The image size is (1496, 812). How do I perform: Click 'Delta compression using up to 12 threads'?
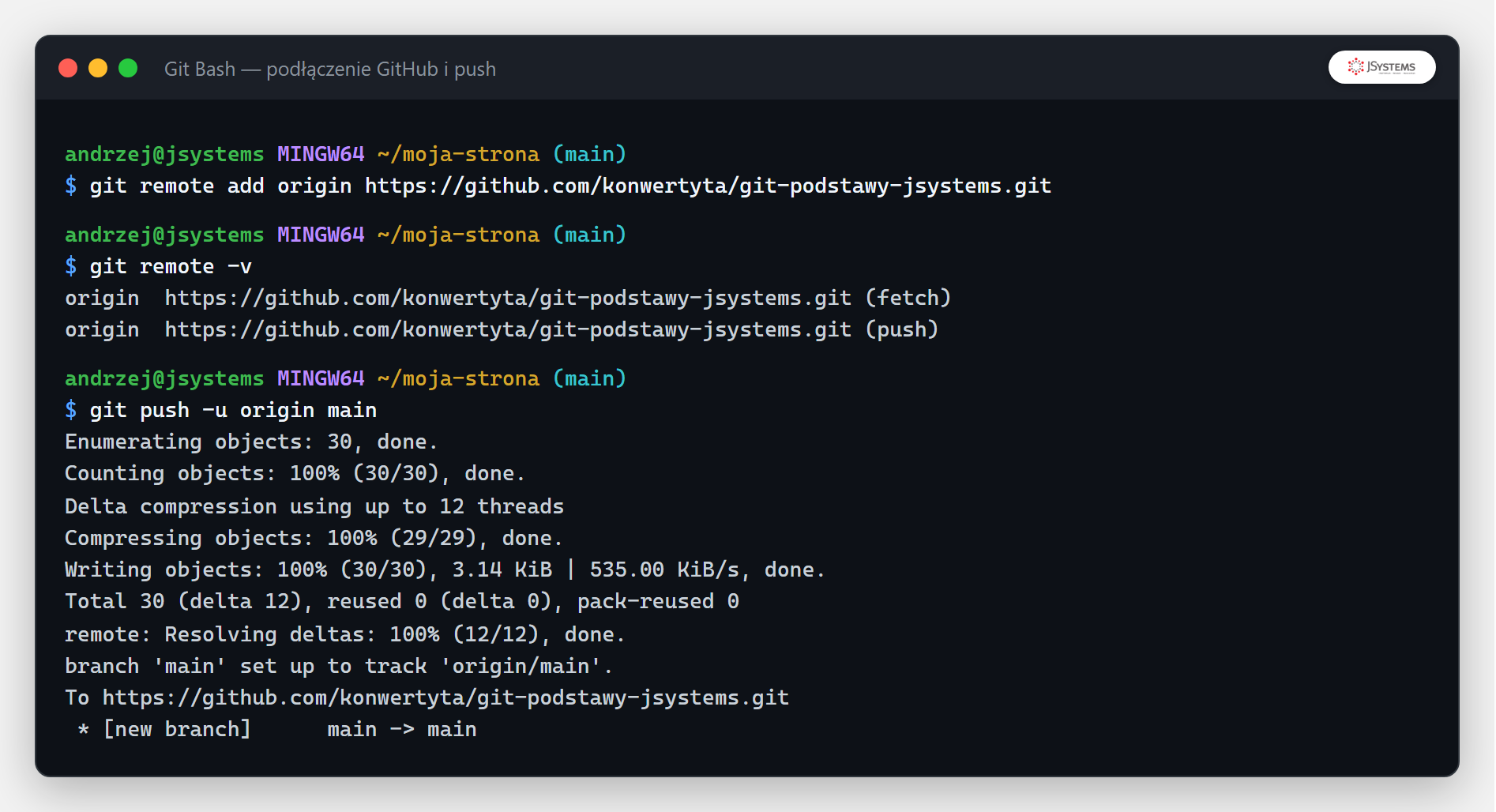coord(314,507)
